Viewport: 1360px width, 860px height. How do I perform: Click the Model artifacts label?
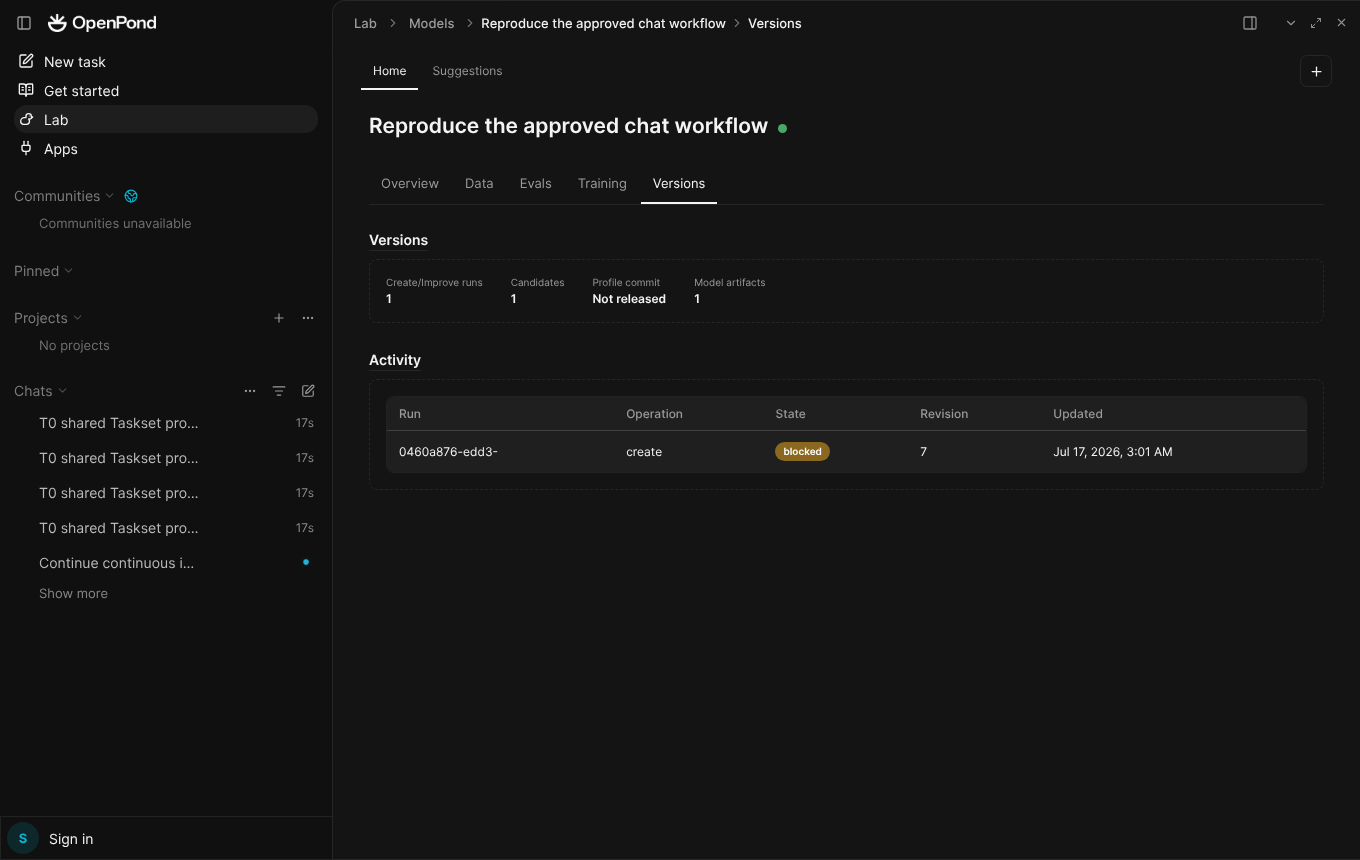pyautogui.click(x=730, y=283)
